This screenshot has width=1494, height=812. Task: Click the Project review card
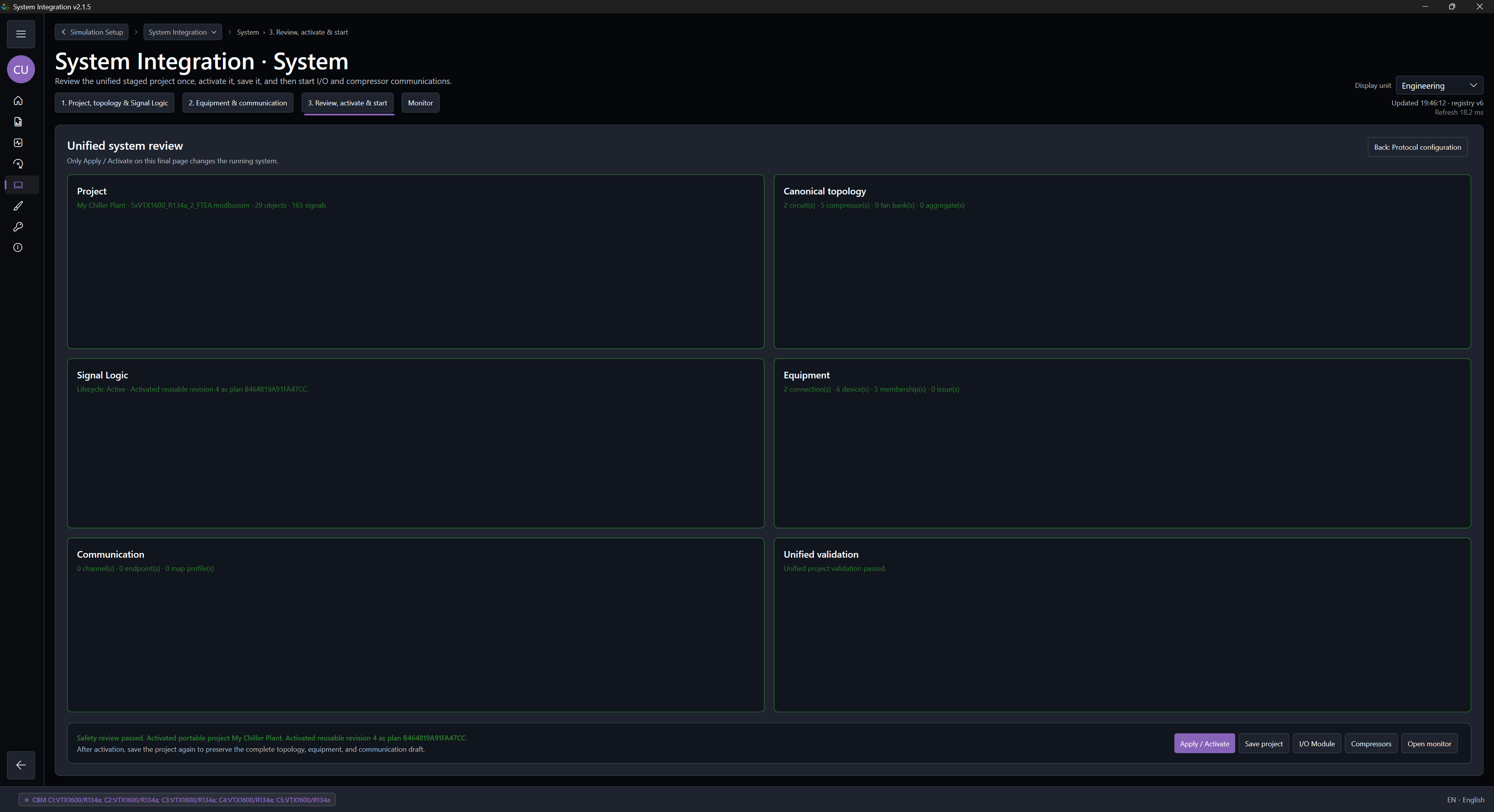[415, 261]
